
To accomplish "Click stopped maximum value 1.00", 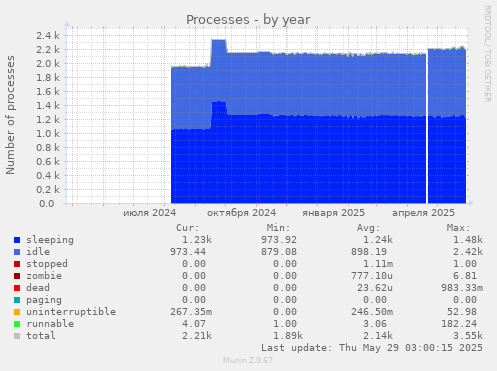I will [465, 264].
